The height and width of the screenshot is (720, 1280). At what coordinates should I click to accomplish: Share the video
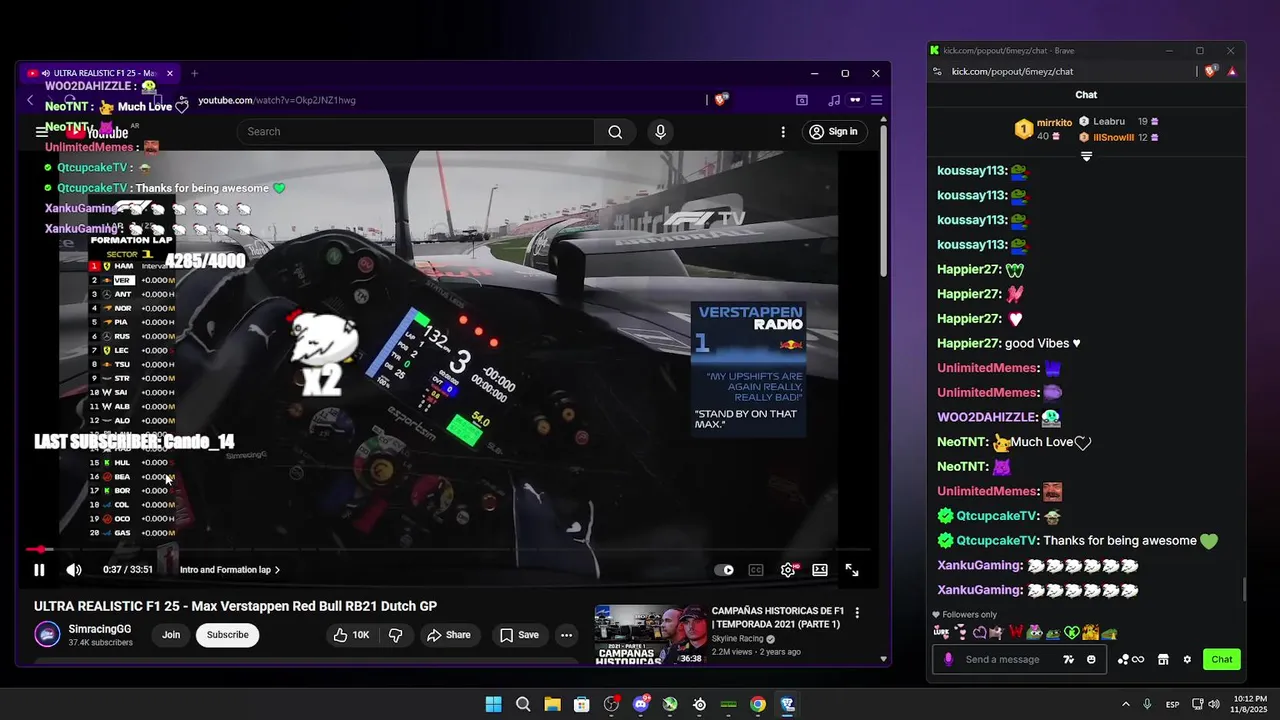click(x=449, y=635)
